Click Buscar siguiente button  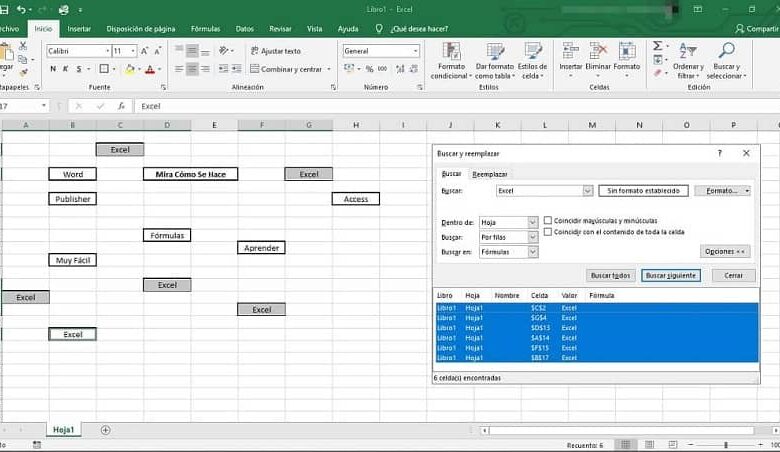point(671,275)
